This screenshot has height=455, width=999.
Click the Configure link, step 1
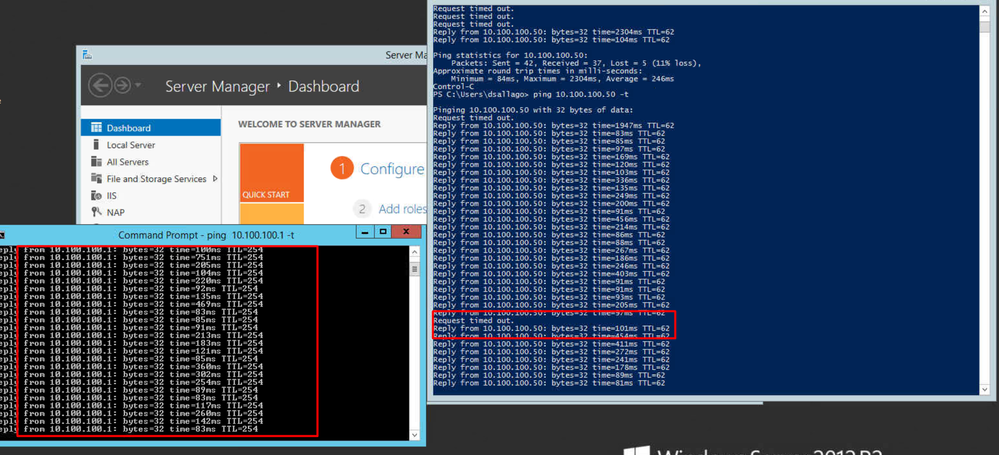pos(392,169)
